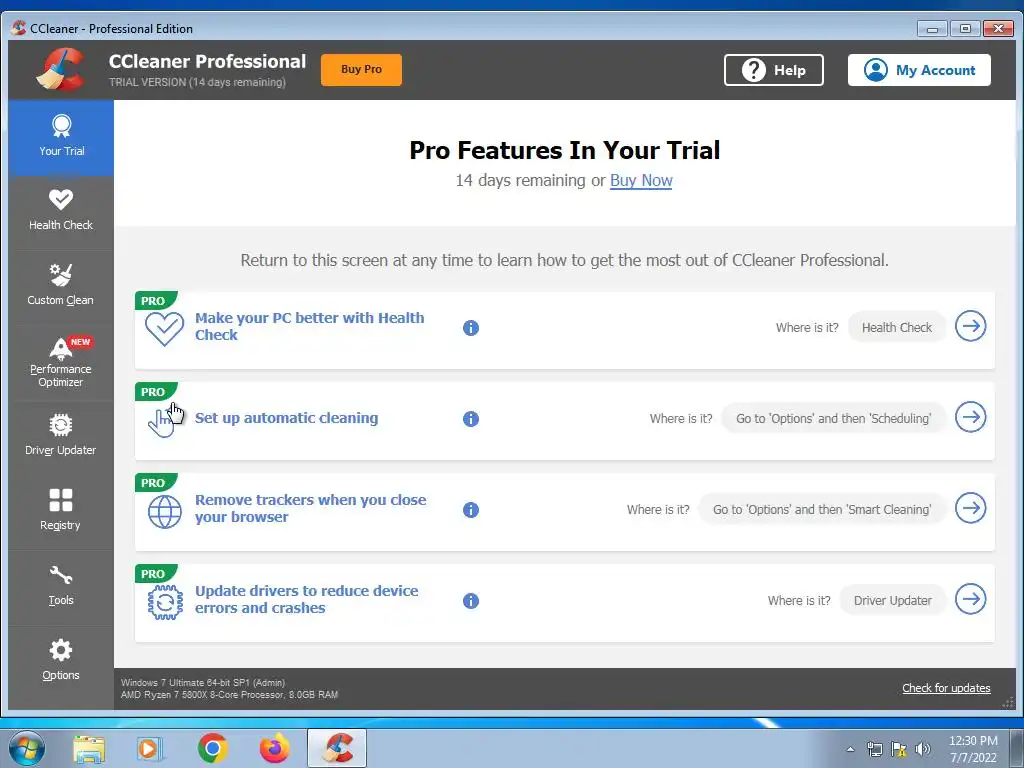Click the taskbar clock showing 12:30 PM
1024x768 pixels.
973,749
